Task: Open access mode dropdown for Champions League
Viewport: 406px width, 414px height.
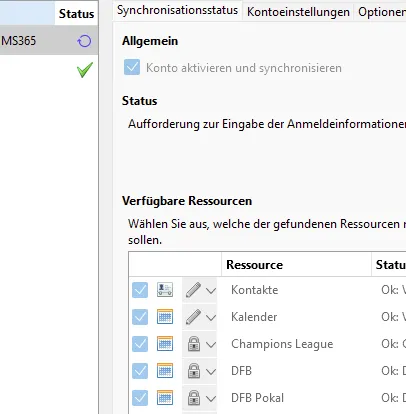Action: [x=211, y=344]
